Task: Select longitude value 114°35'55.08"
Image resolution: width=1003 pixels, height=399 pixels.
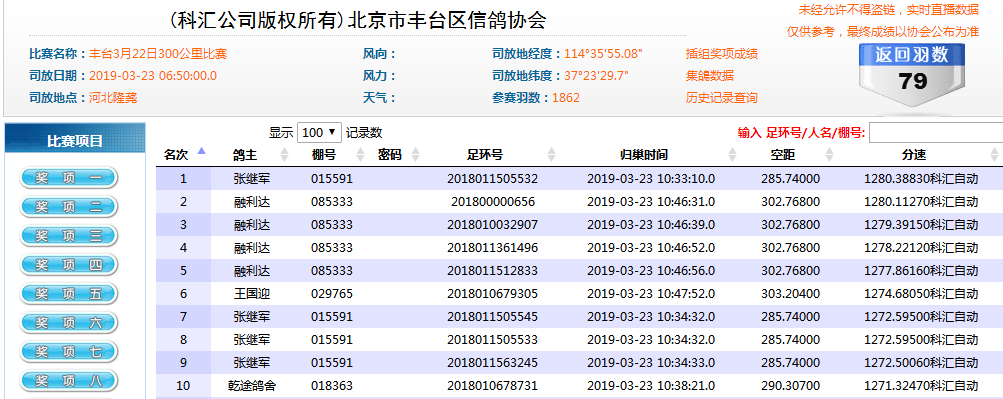Action: click(603, 54)
